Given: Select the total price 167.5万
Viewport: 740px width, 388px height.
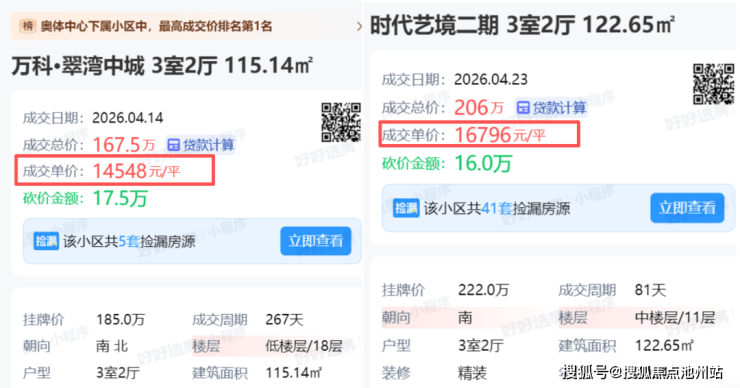Looking at the screenshot, I should (x=124, y=145).
